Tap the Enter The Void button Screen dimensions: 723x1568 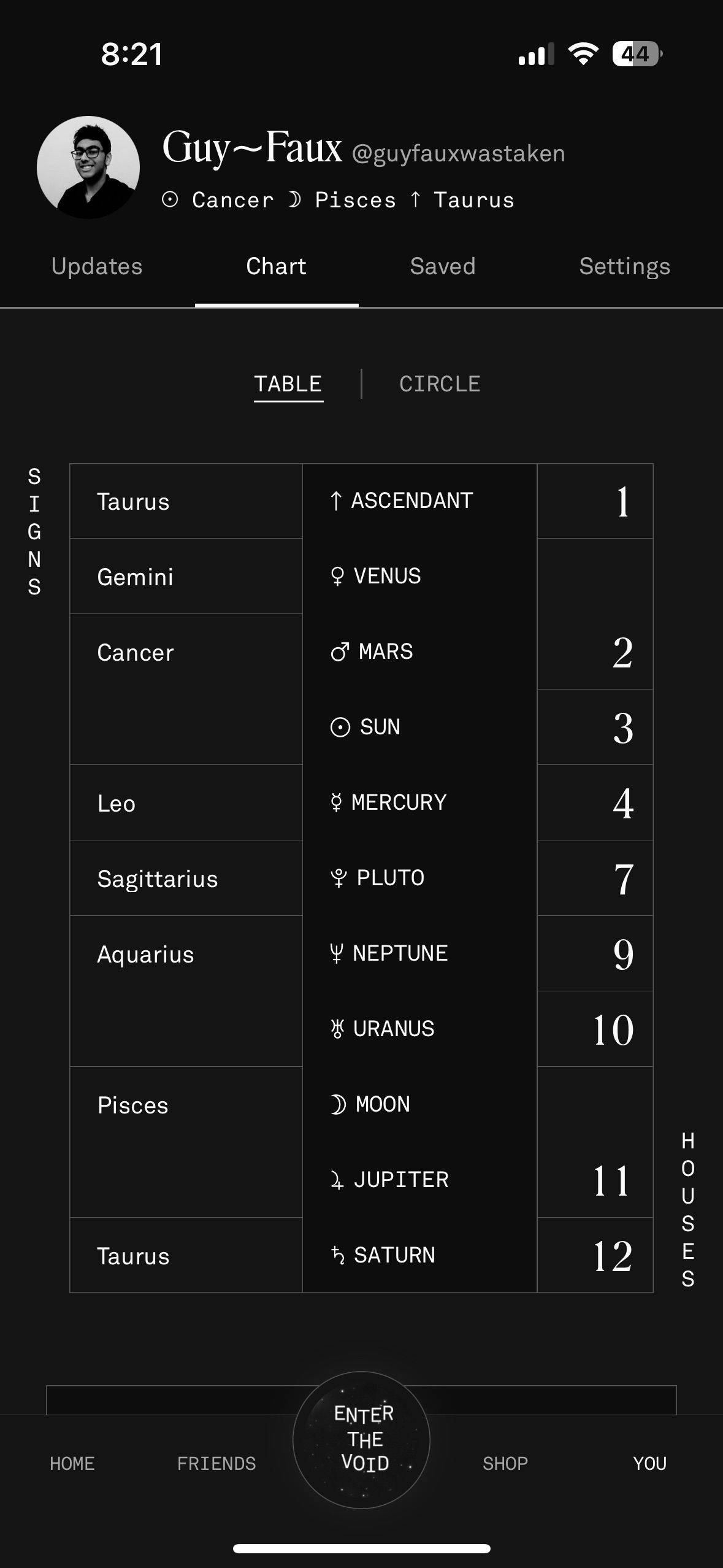[x=361, y=1439]
